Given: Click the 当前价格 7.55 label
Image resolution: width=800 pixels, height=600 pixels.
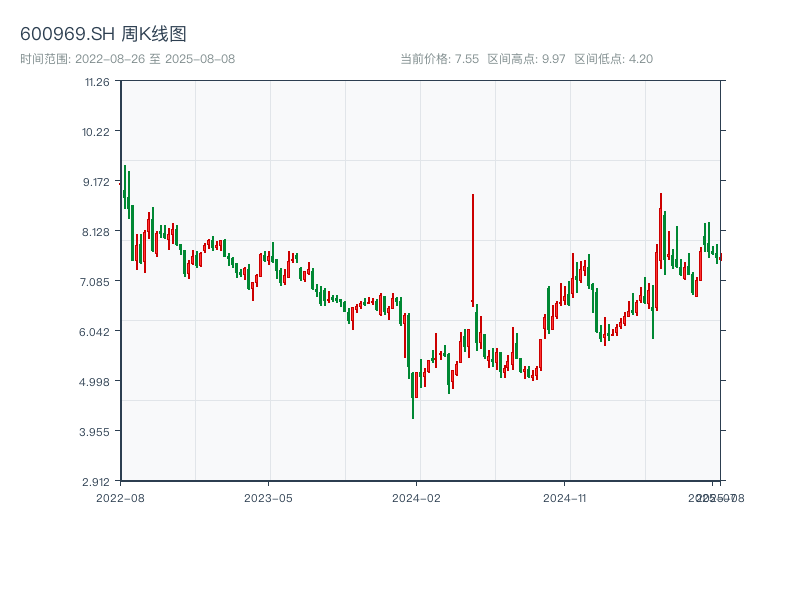Looking at the screenshot, I should [x=439, y=59].
